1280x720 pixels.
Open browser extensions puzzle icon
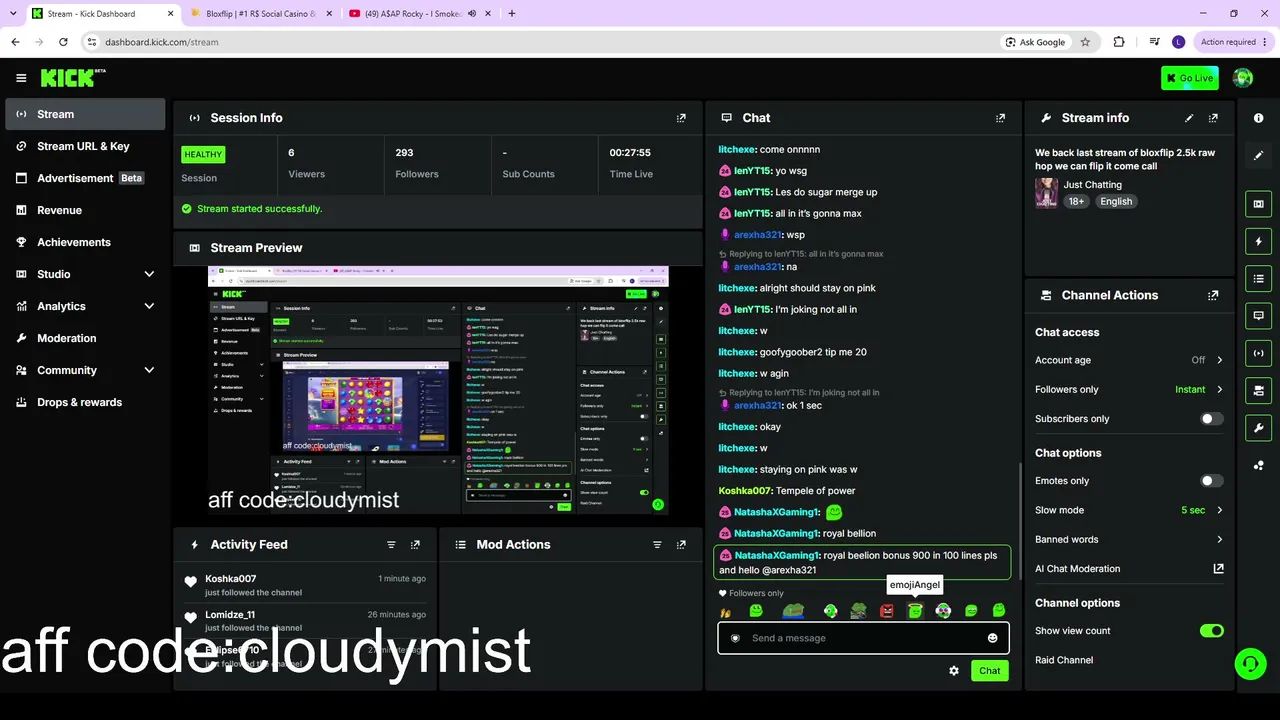1119,42
